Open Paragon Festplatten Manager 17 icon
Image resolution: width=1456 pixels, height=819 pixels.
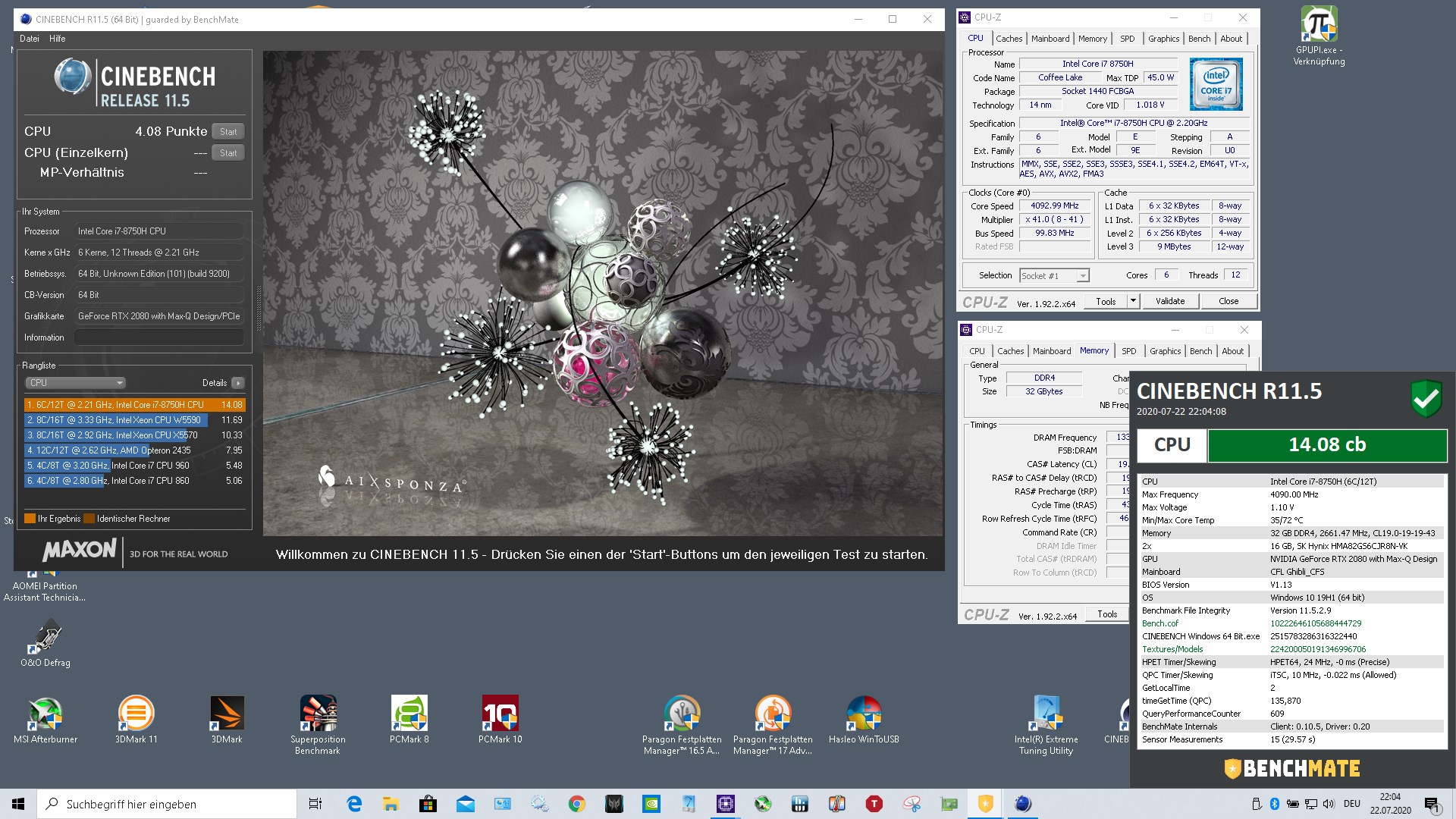coord(773,725)
